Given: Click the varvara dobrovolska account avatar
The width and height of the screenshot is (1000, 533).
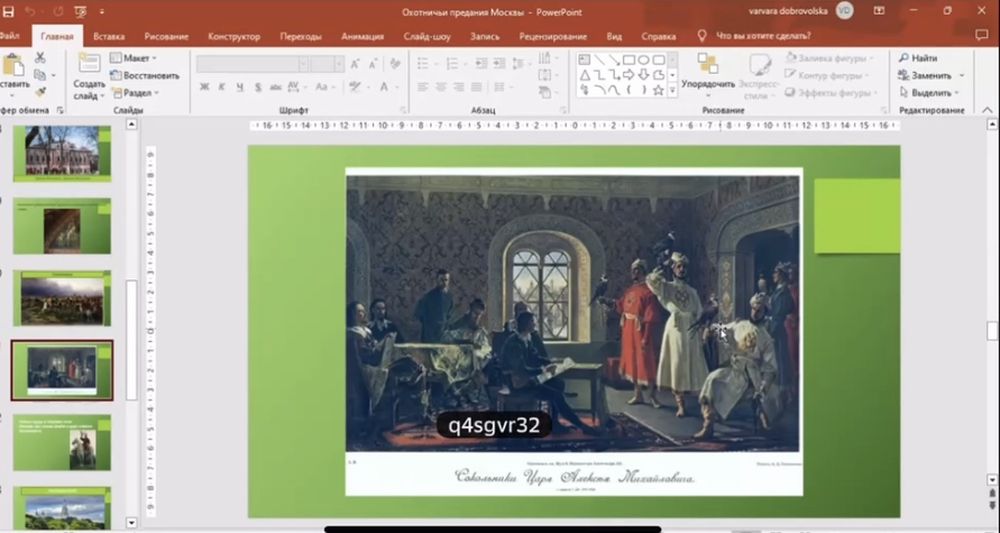Looking at the screenshot, I should click(844, 10).
